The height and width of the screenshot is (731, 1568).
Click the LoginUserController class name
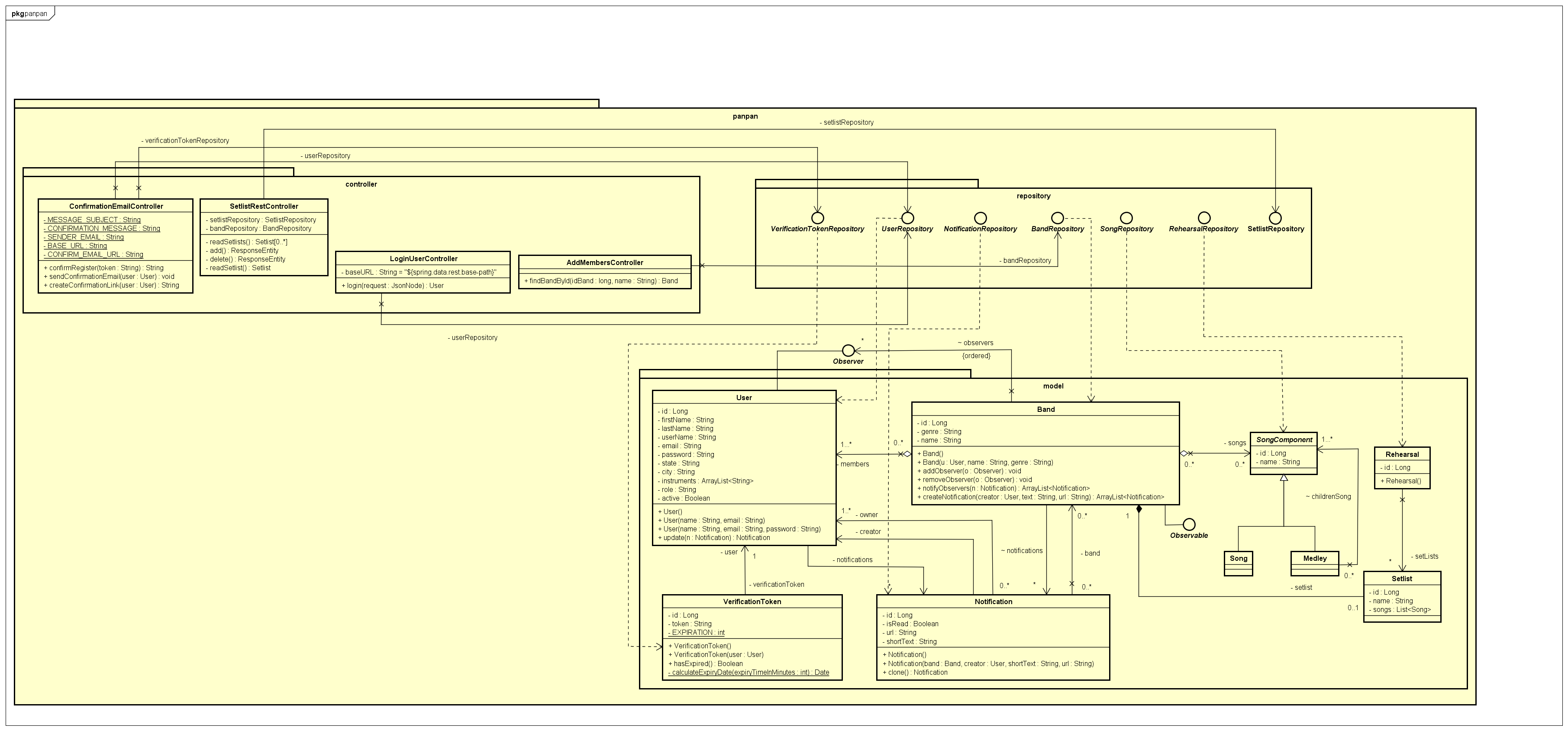click(423, 259)
